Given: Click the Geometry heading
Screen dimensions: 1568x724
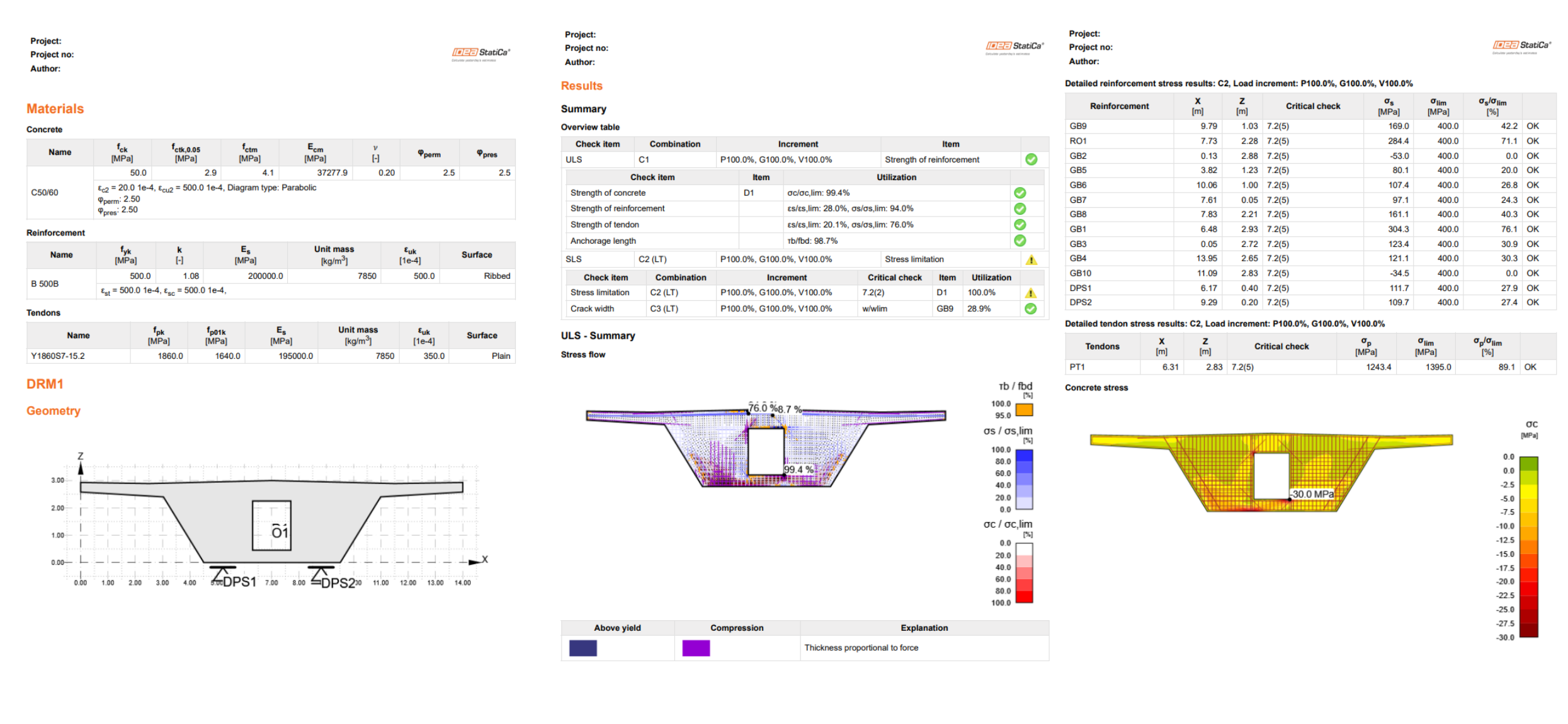Looking at the screenshot, I should (x=54, y=411).
